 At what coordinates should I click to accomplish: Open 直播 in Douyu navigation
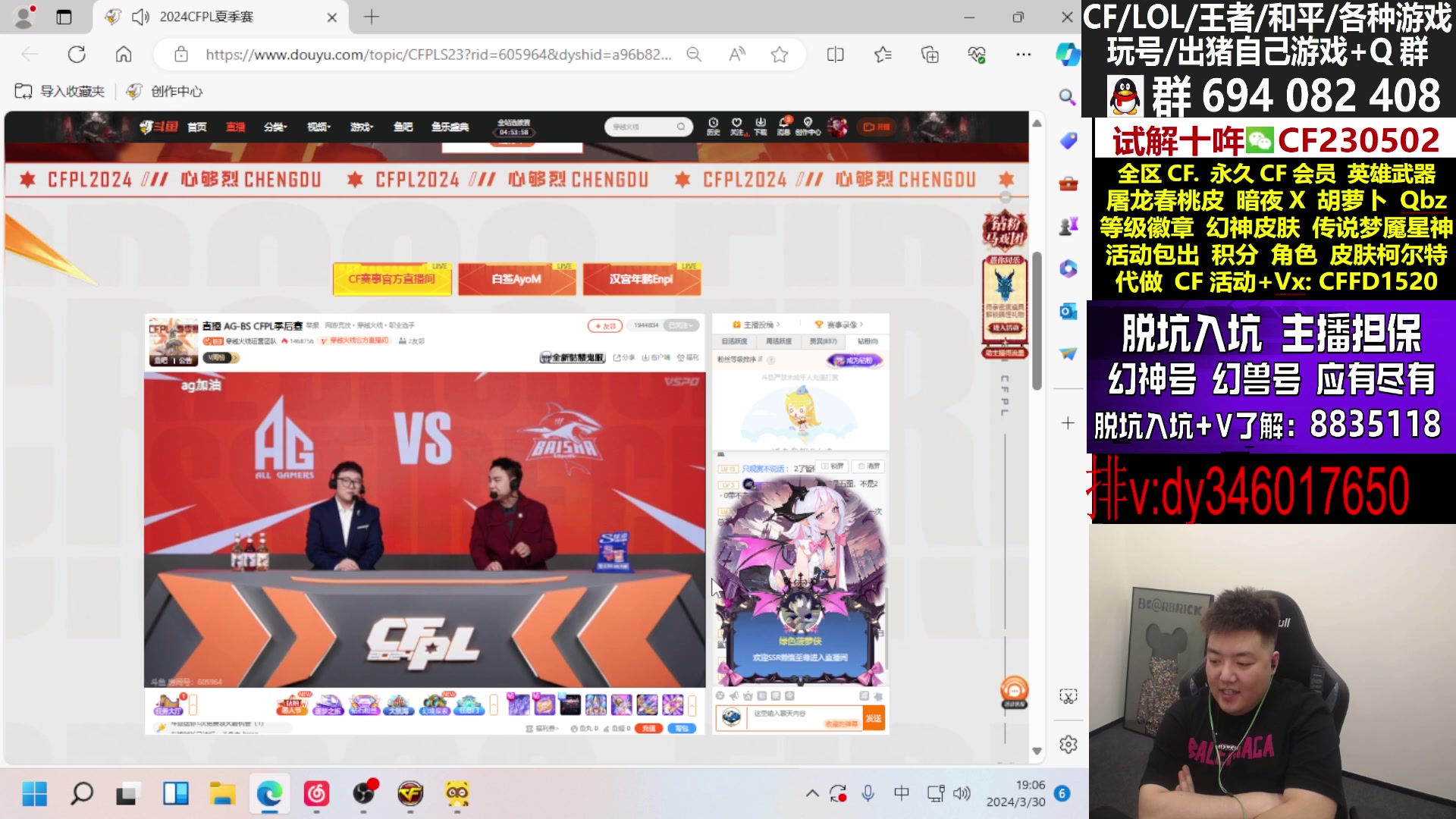[236, 127]
